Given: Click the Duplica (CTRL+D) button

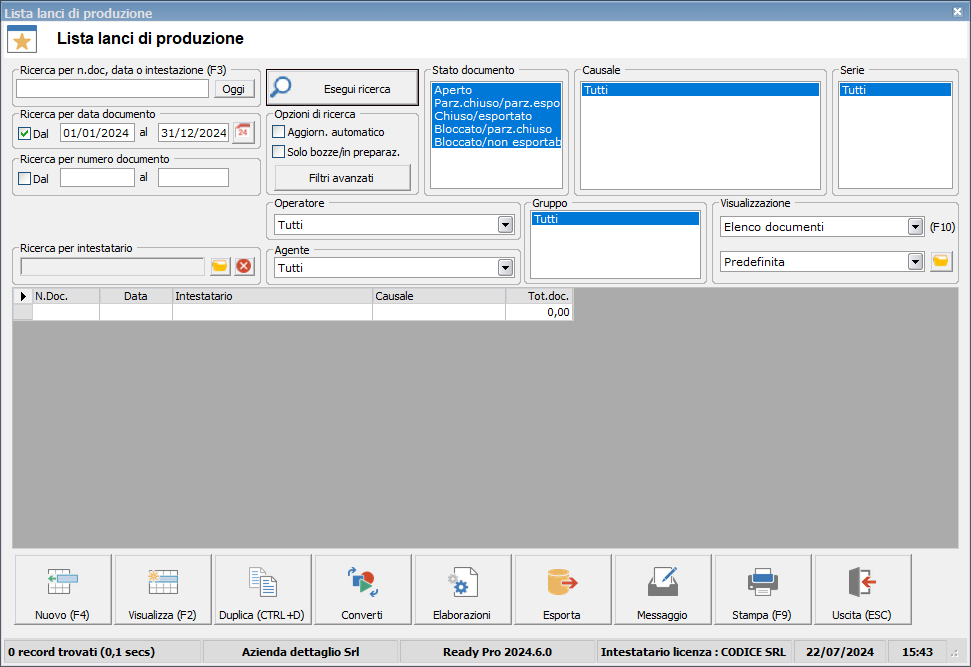Looking at the screenshot, I should (x=262, y=590).
